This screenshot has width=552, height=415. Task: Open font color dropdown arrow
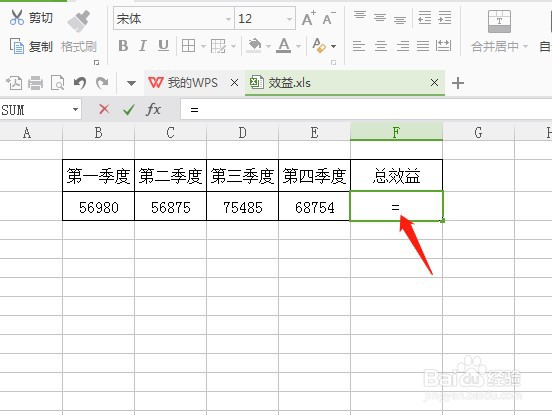coord(299,46)
